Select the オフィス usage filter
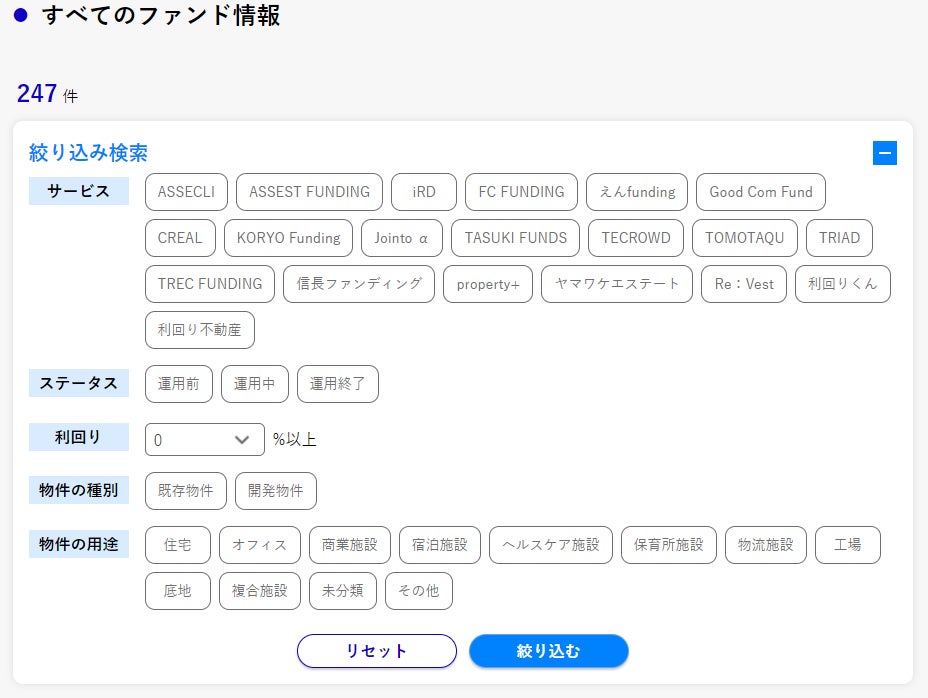The width and height of the screenshot is (928, 698). click(259, 545)
